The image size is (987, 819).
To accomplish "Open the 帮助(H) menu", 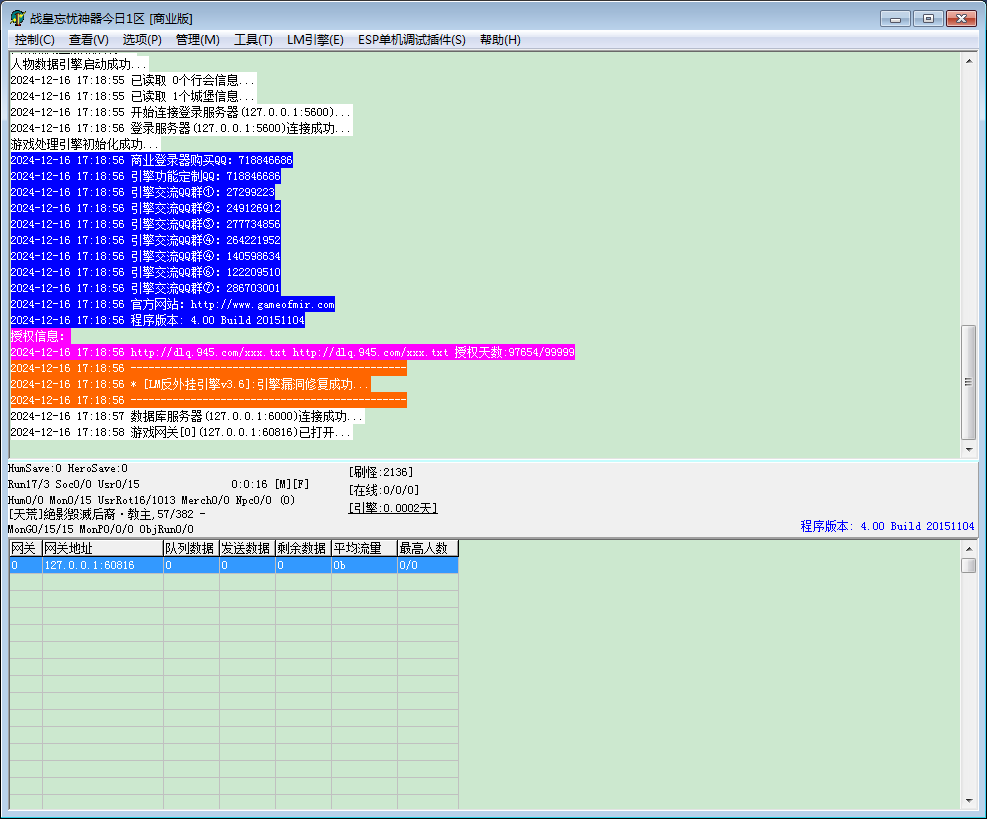I will coord(500,40).
